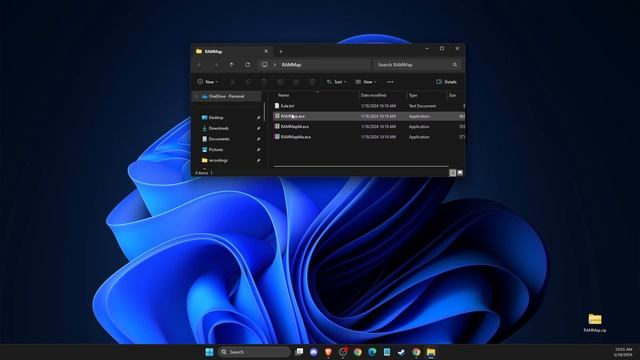Expand the address bar chevron before RAMMap
Viewport: 640px width, 360px height.
pos(275,64)
